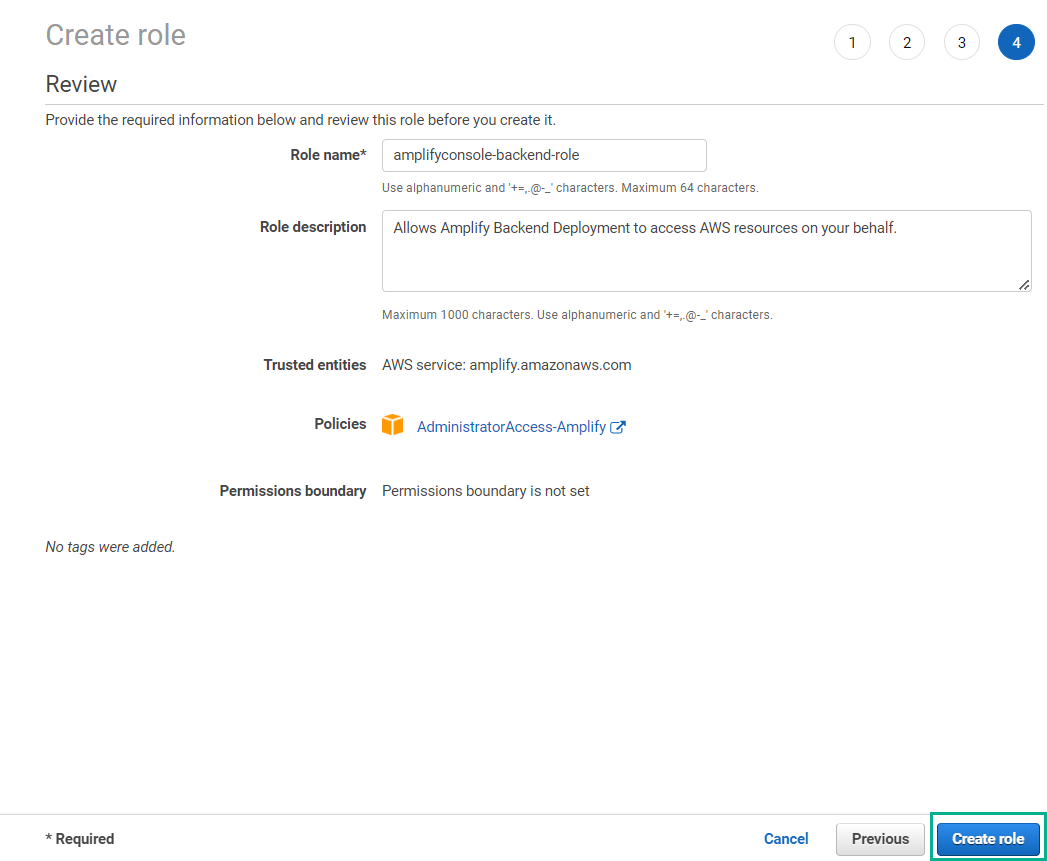Click the orange policy box icon
Image resolution: width=1047 pixels, height=861 pixels.
tap(393, 425)
